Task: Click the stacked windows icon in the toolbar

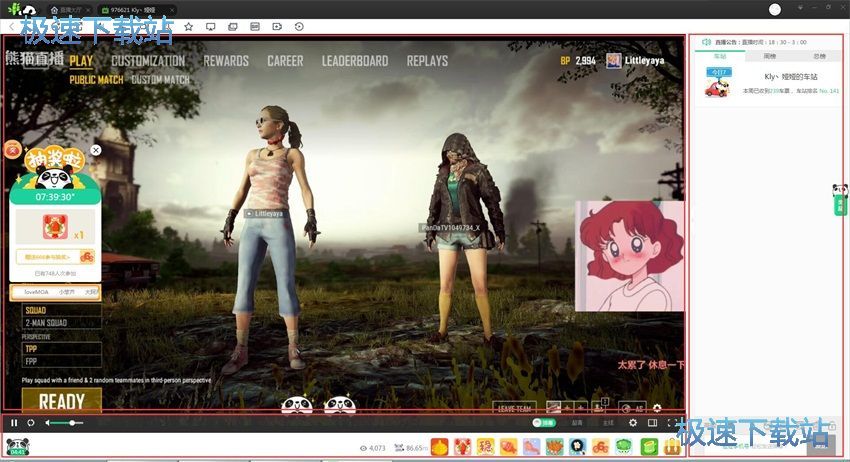Action: [233, 27]
